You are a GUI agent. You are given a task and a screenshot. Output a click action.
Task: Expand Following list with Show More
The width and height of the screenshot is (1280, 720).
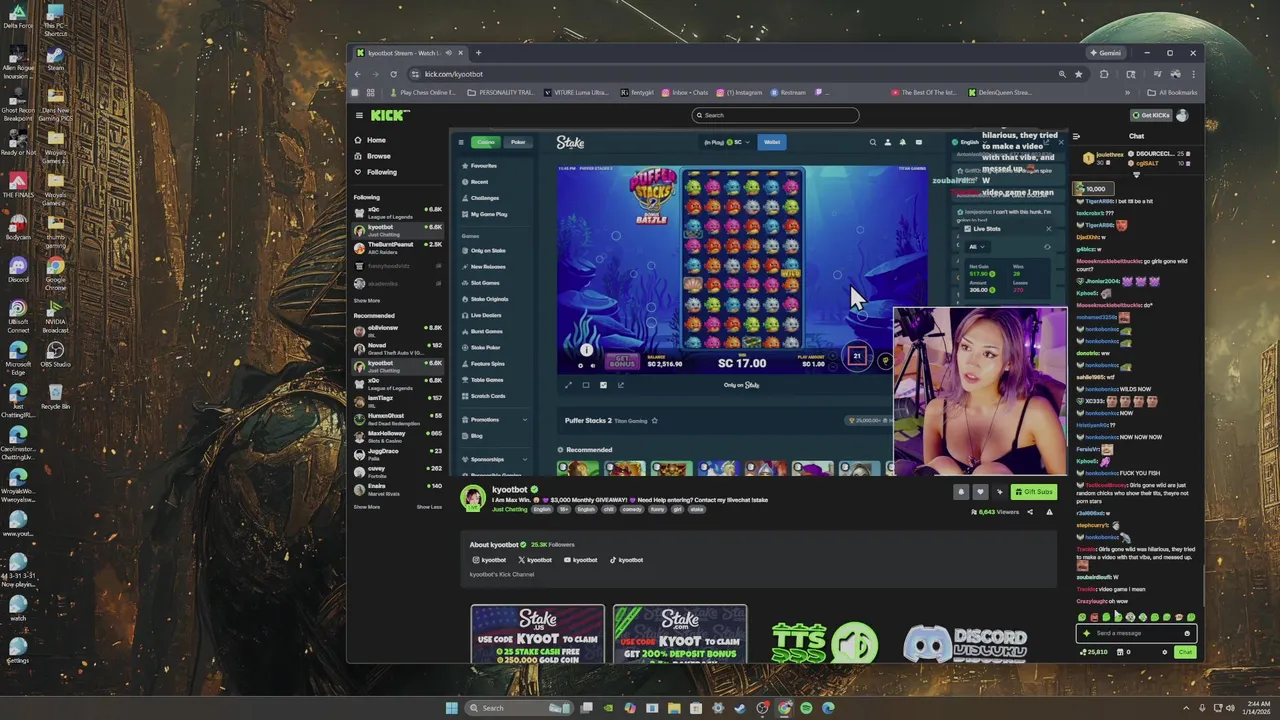(366, 300)
